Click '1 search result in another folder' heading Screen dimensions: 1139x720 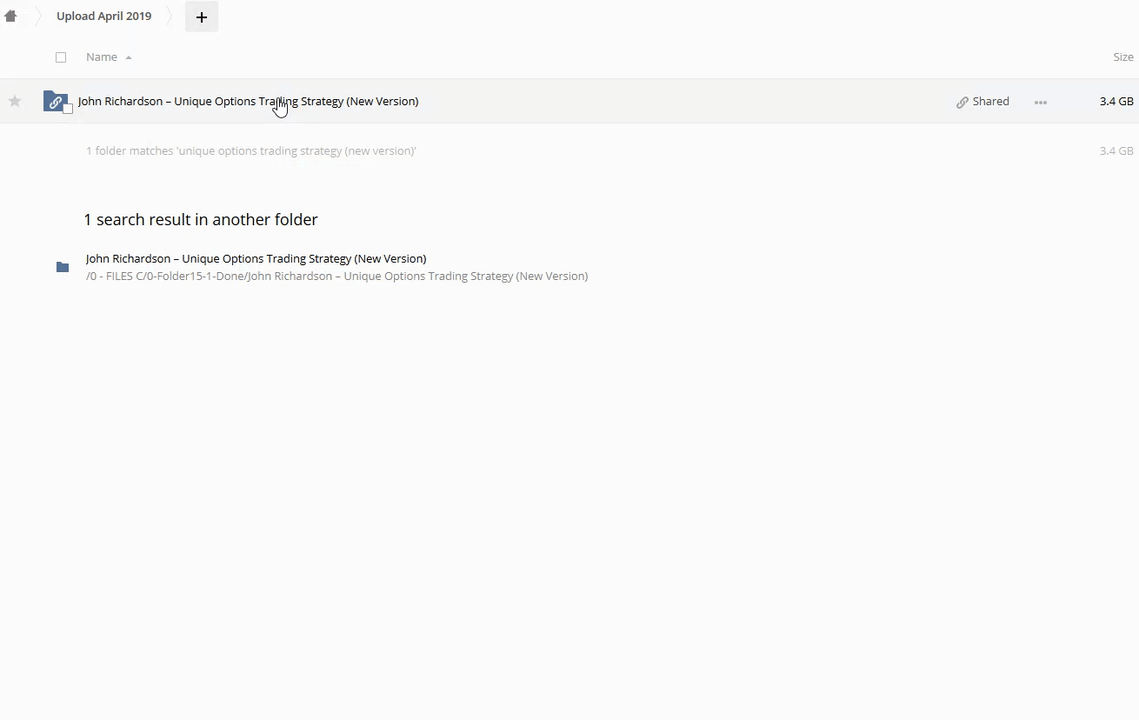[201, 219]
